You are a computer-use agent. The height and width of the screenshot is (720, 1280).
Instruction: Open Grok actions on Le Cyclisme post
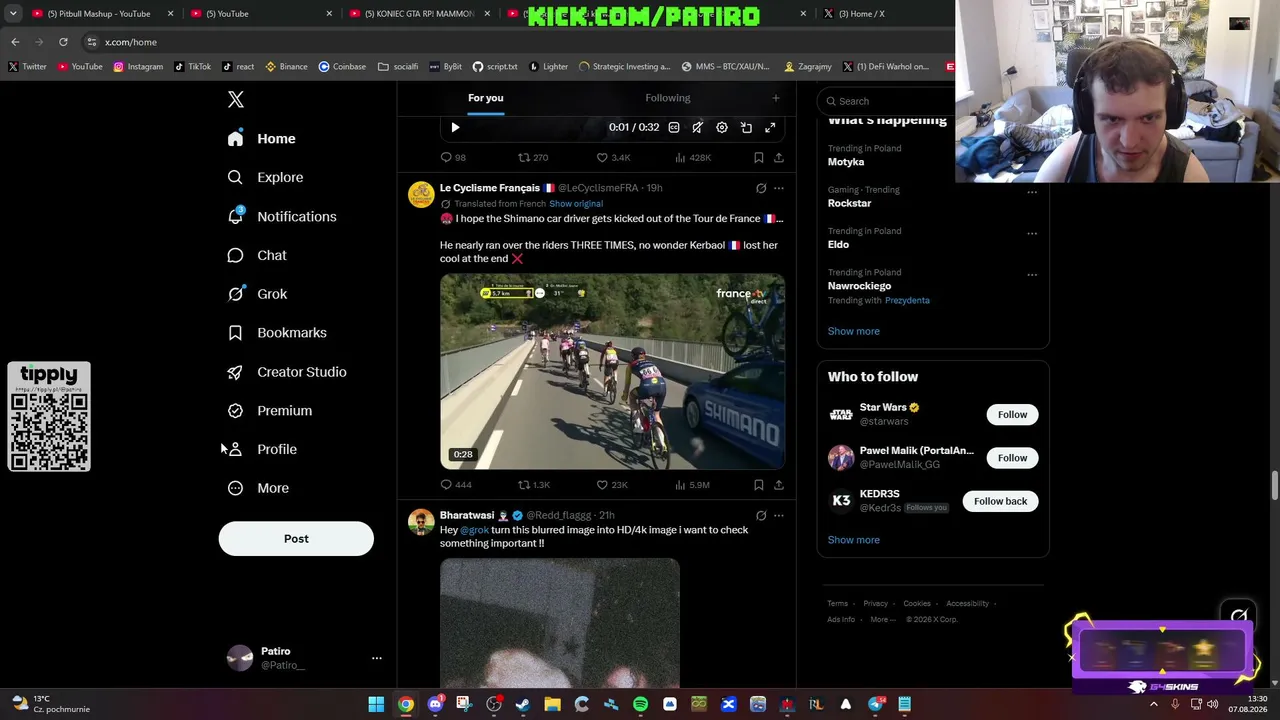(x=761, y=188)
